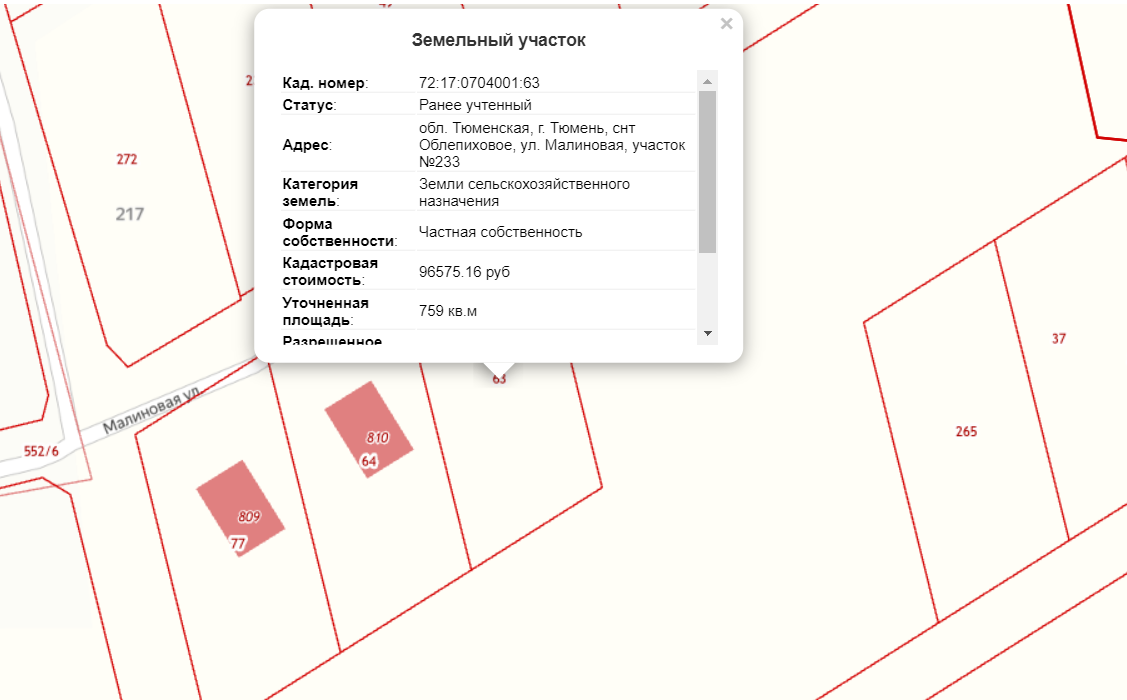Click the address text with Облепиховое
This screenshot has width=1127, height=700.
tap(552, 144)
